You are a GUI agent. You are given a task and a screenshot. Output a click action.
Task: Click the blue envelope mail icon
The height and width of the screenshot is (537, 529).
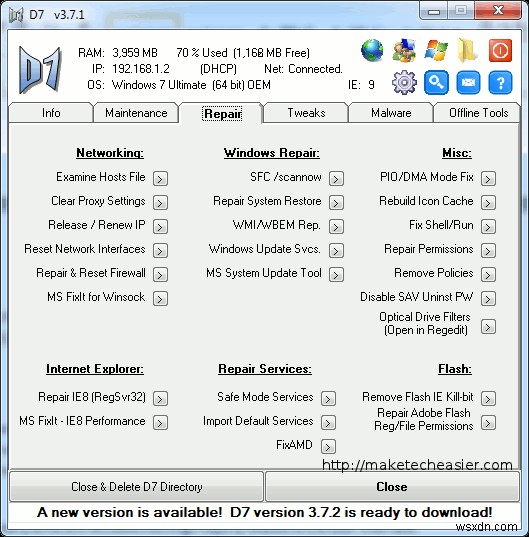click(468, 83)
